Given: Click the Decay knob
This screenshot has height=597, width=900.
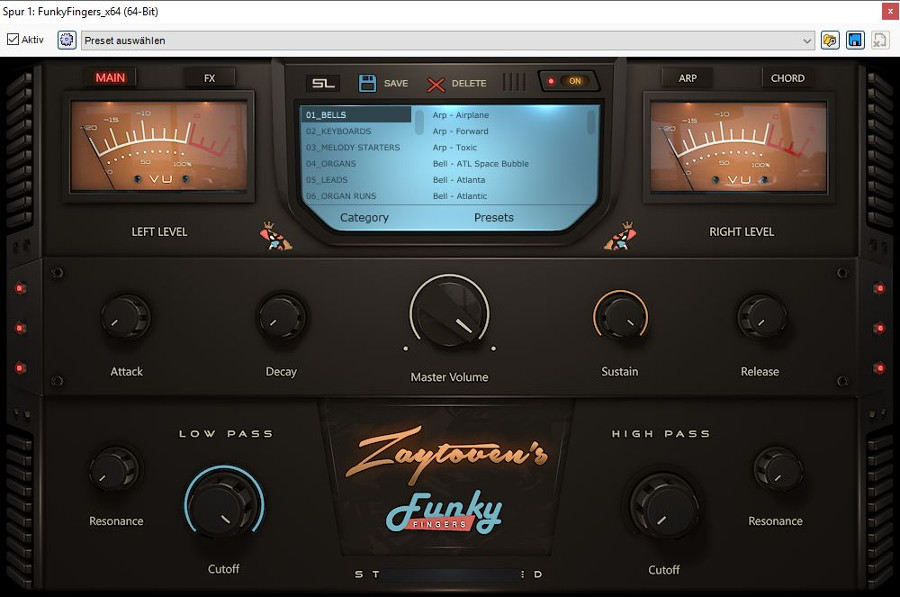Looking at the screenshot, I should tap(282, 317).
